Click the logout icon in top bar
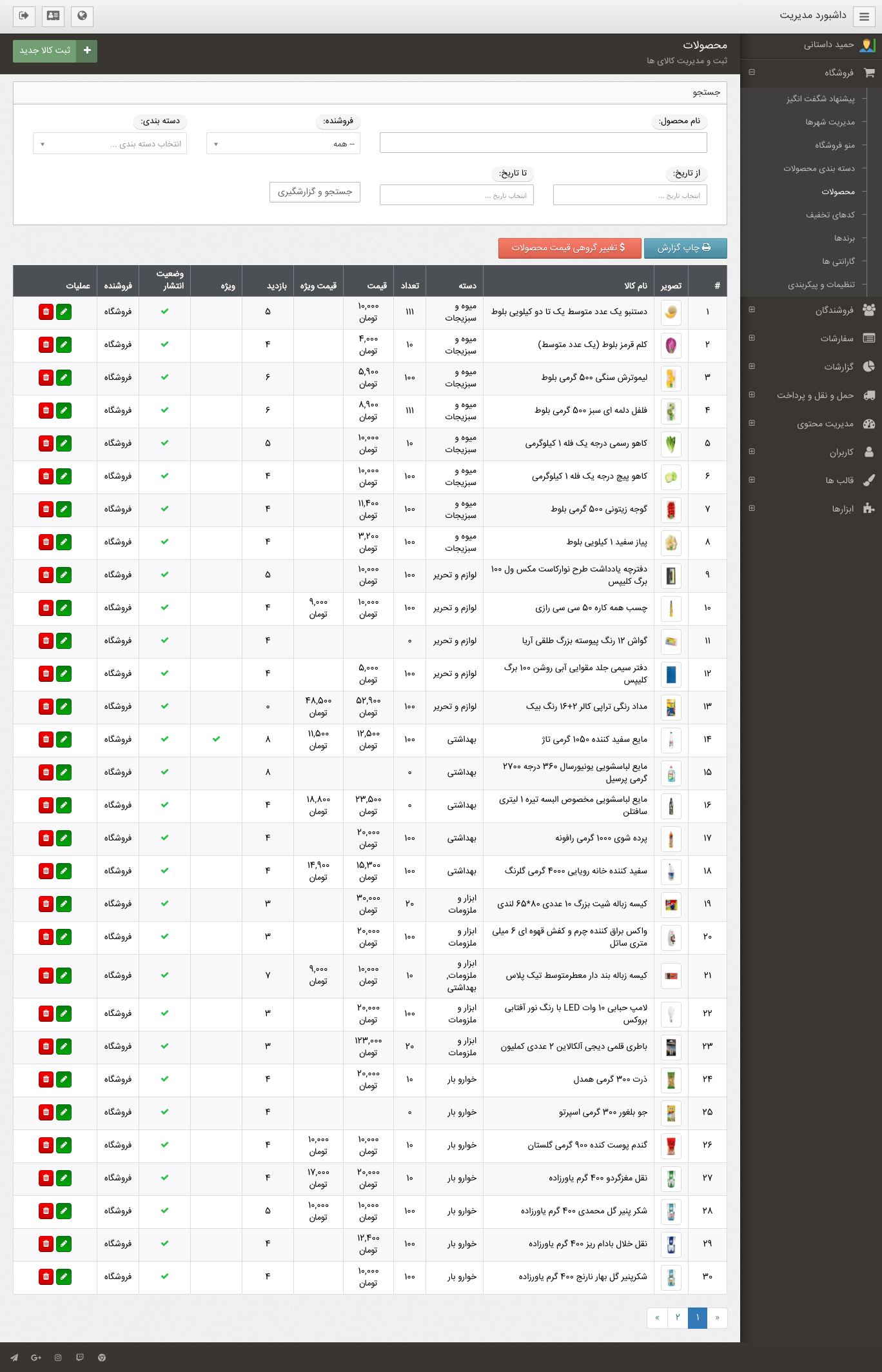This screenshot has height=1372, width=882. click(x=24, y=16)
